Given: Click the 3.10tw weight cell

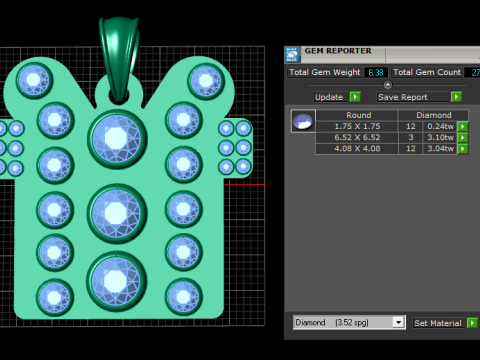Looking at the screenshot, I should pos(440,138).
